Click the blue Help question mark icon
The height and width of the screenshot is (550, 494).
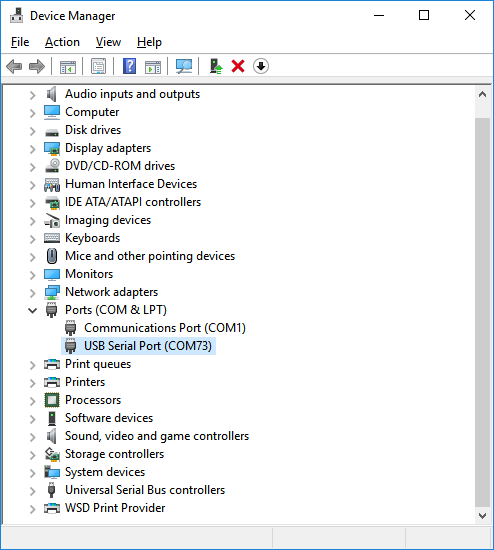point(129,66)
